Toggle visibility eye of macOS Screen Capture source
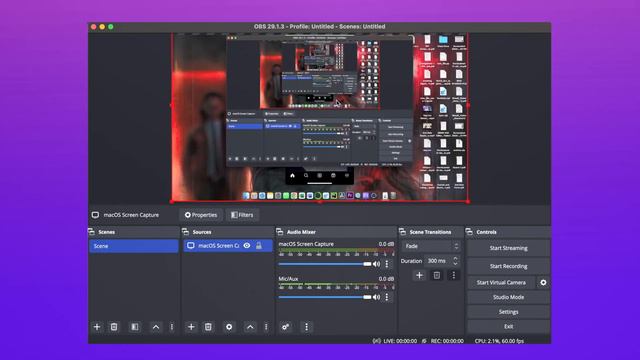 click(x=247, y=246)
